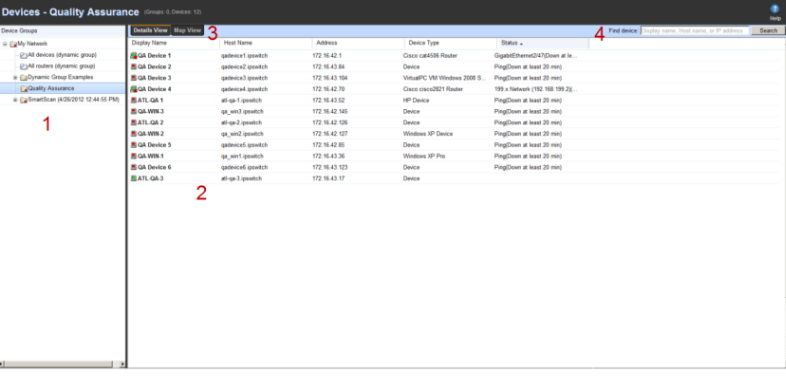Sort by Display Name column header
This screenshot has width=786, height=388.
click(173, 43)
